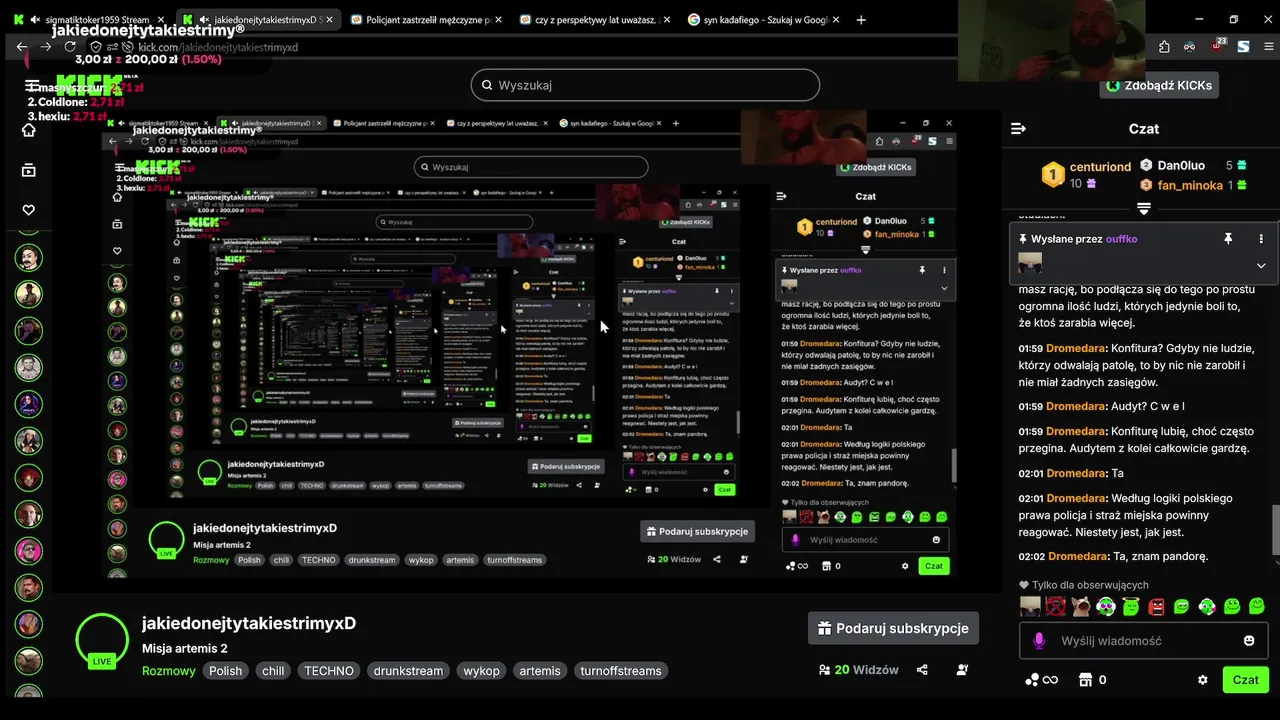Click the green Czat send button

[1245, 680]
